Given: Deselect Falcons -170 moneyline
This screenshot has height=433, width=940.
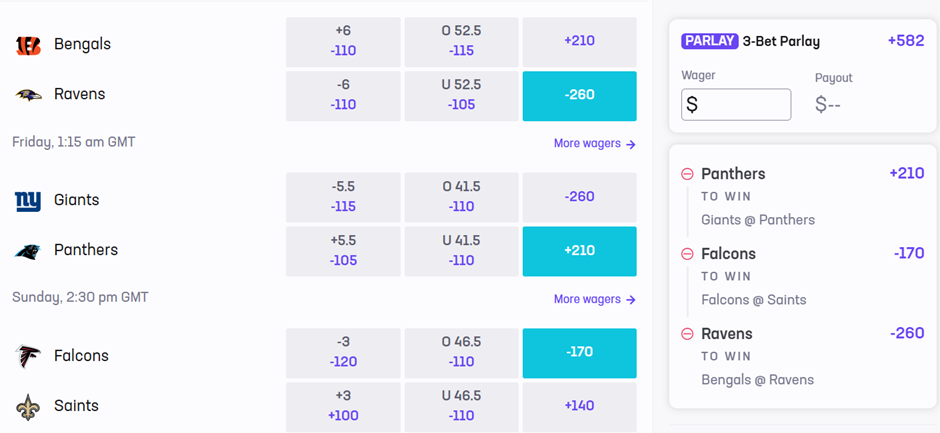Looking at the screenshot, I should pyautogui.click(x=579, y=353).
